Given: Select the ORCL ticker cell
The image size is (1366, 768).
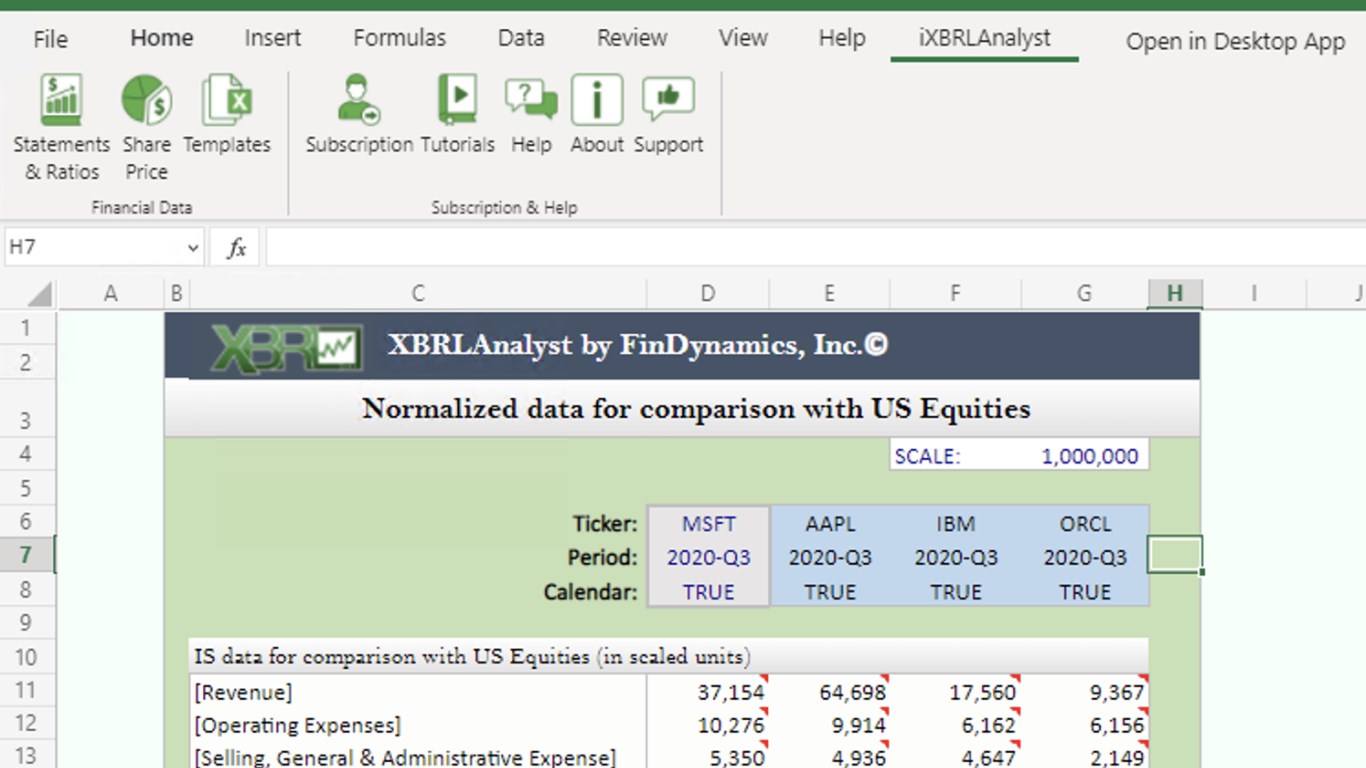Looking at the screenshot, I should tap(1085, 524).
